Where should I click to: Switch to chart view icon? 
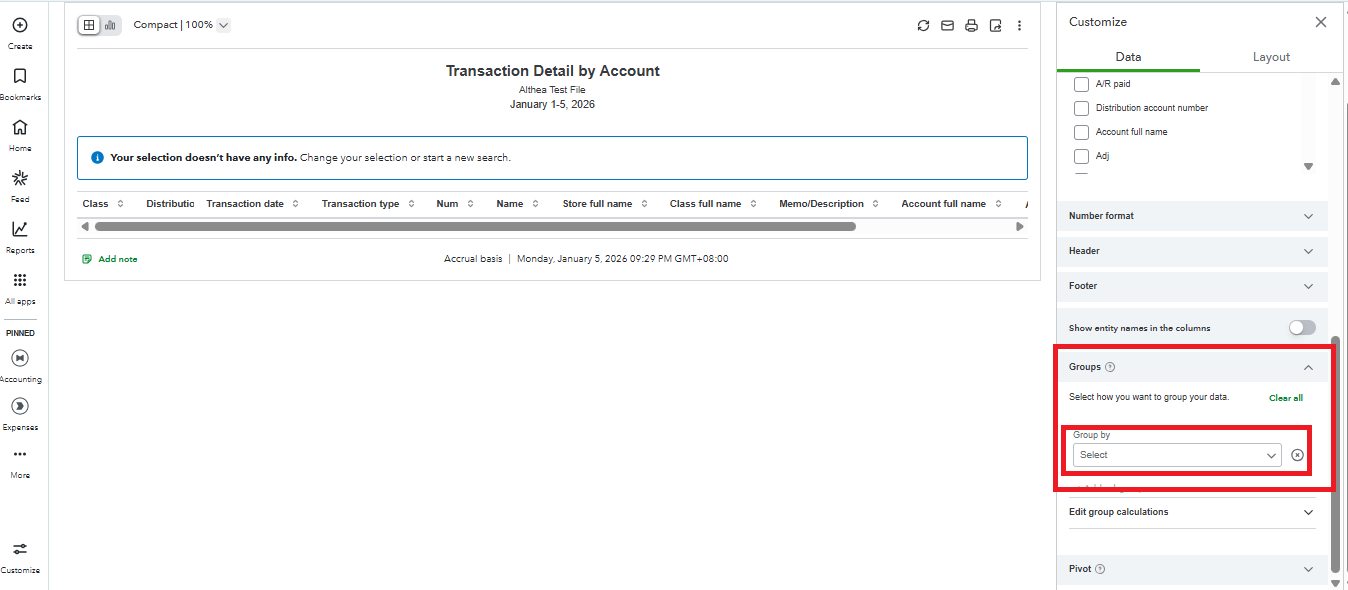coord(110,25)
